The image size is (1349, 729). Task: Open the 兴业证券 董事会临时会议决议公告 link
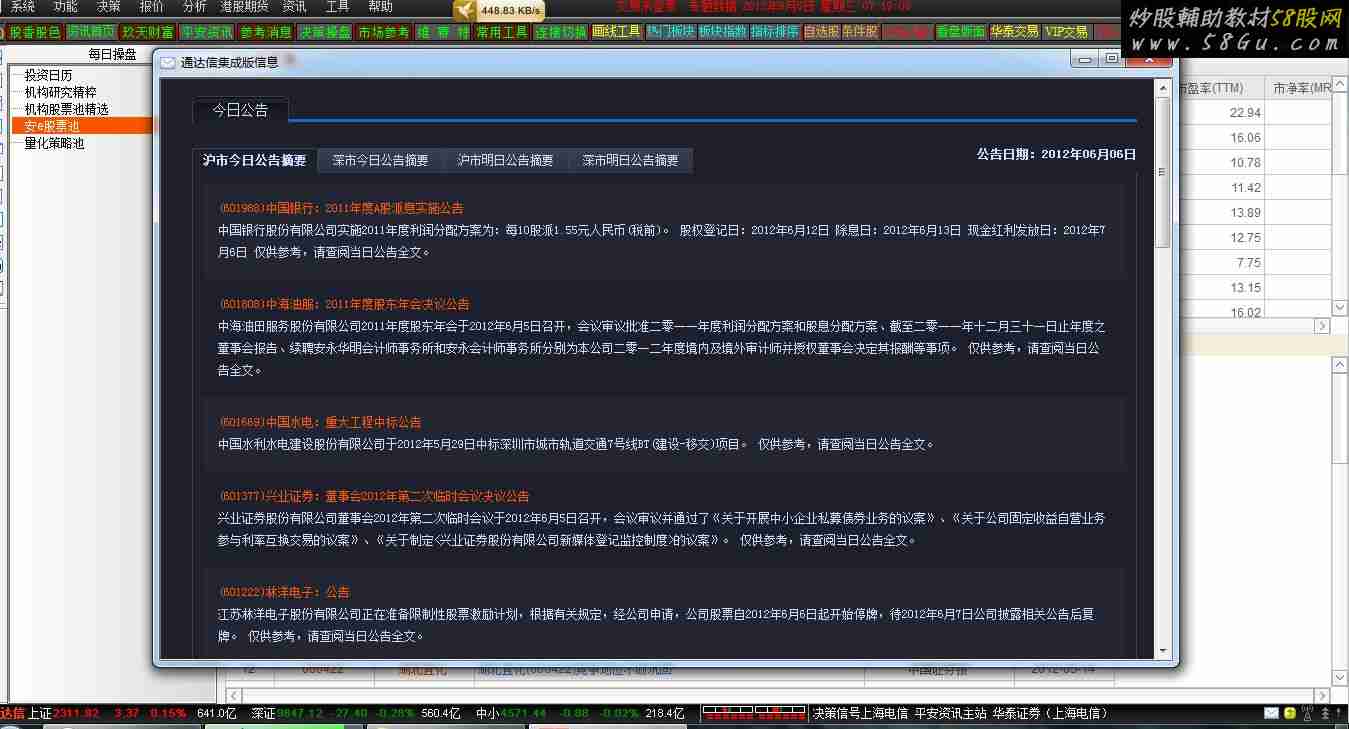(374, 496)
